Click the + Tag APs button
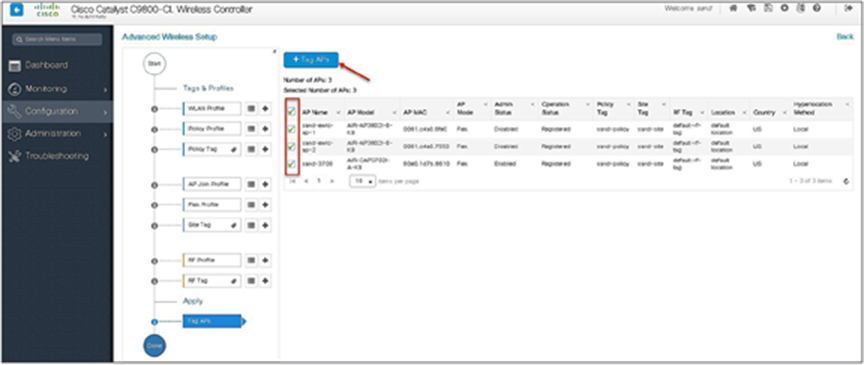Viewport: 864px width, 365px height. click(x=311, y=60)
